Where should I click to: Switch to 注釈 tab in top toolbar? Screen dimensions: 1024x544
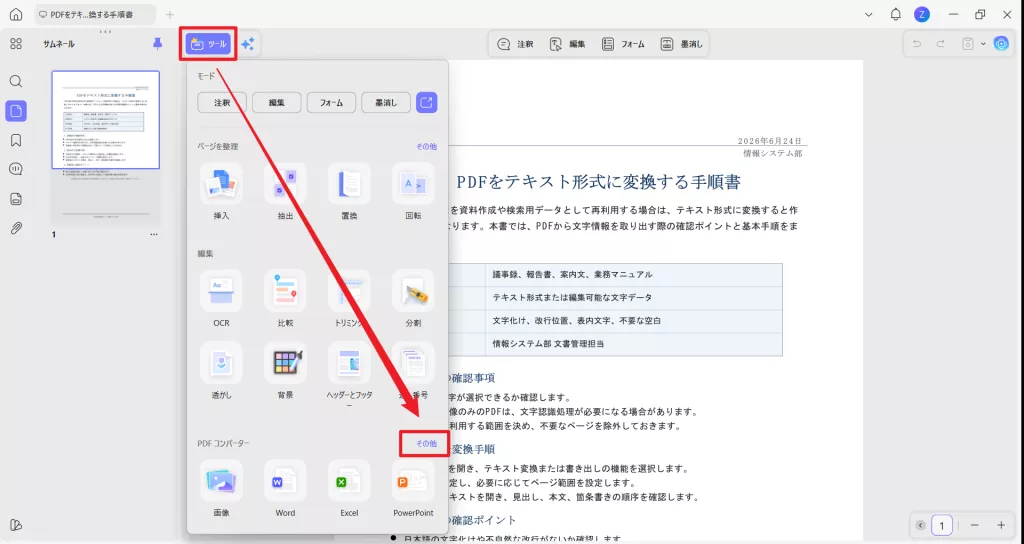[515, 44]
